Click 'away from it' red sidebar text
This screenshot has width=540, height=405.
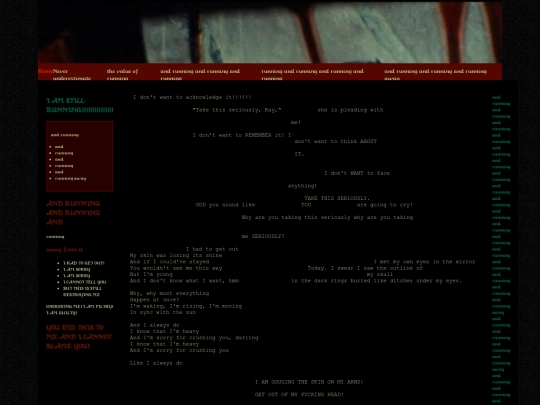[64, 250]
